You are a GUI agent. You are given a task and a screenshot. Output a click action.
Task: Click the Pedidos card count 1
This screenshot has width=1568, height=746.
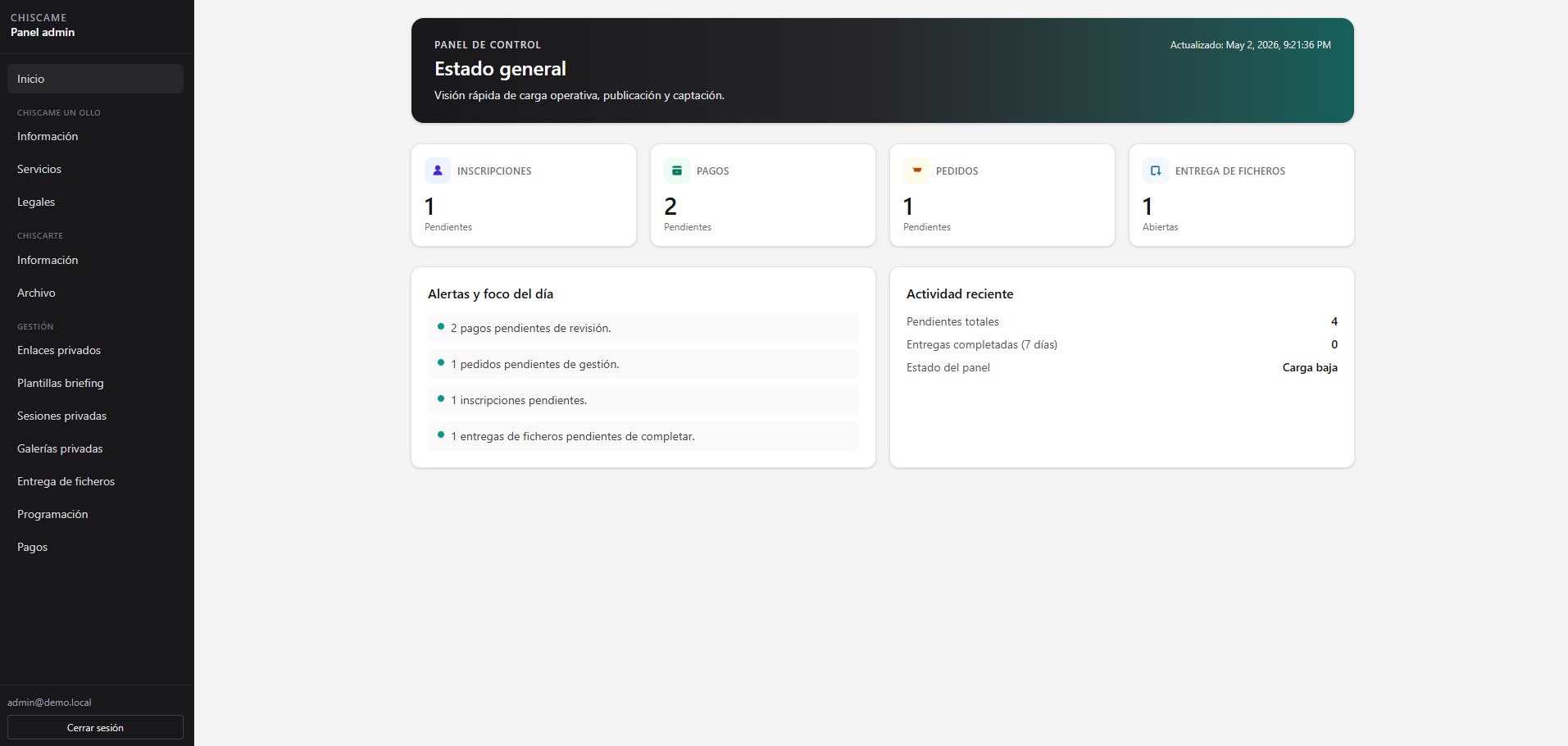tap(908, 206)
